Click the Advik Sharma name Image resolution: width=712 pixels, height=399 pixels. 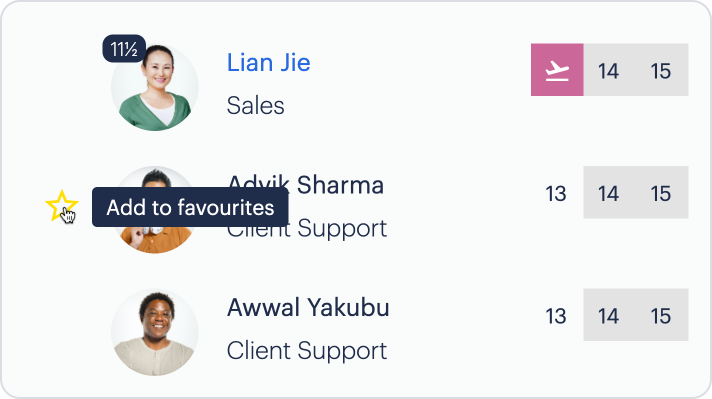(x=306, y=185)
